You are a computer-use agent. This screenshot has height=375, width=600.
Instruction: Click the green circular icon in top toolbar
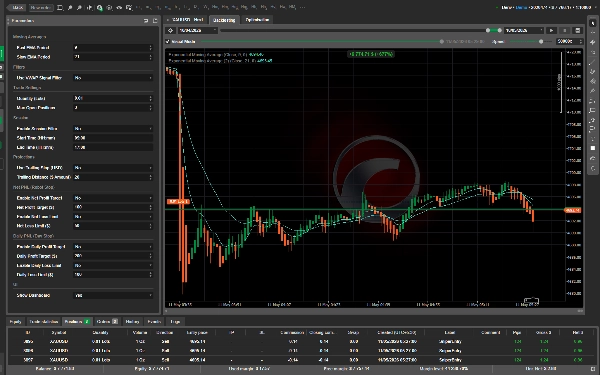99,7
